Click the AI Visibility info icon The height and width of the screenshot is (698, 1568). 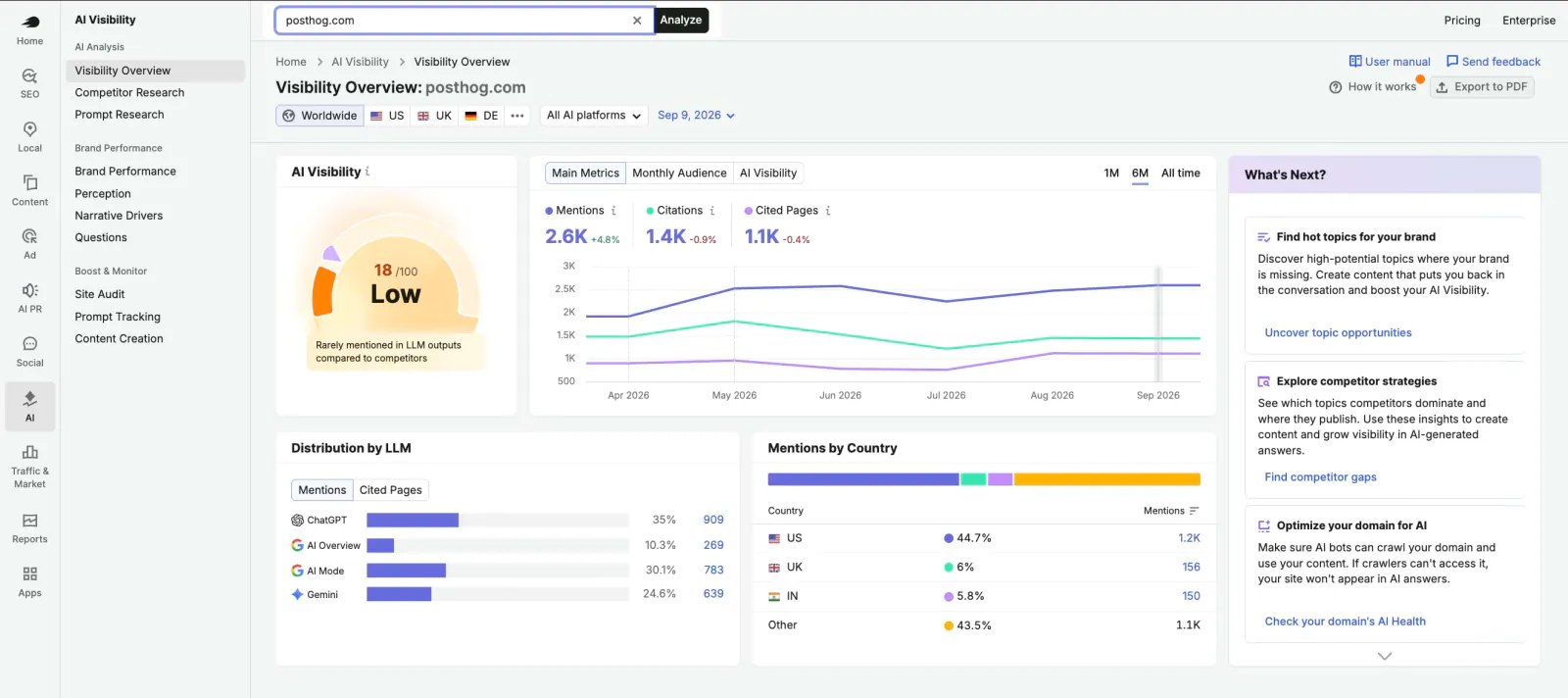click(x=367, y=172)
